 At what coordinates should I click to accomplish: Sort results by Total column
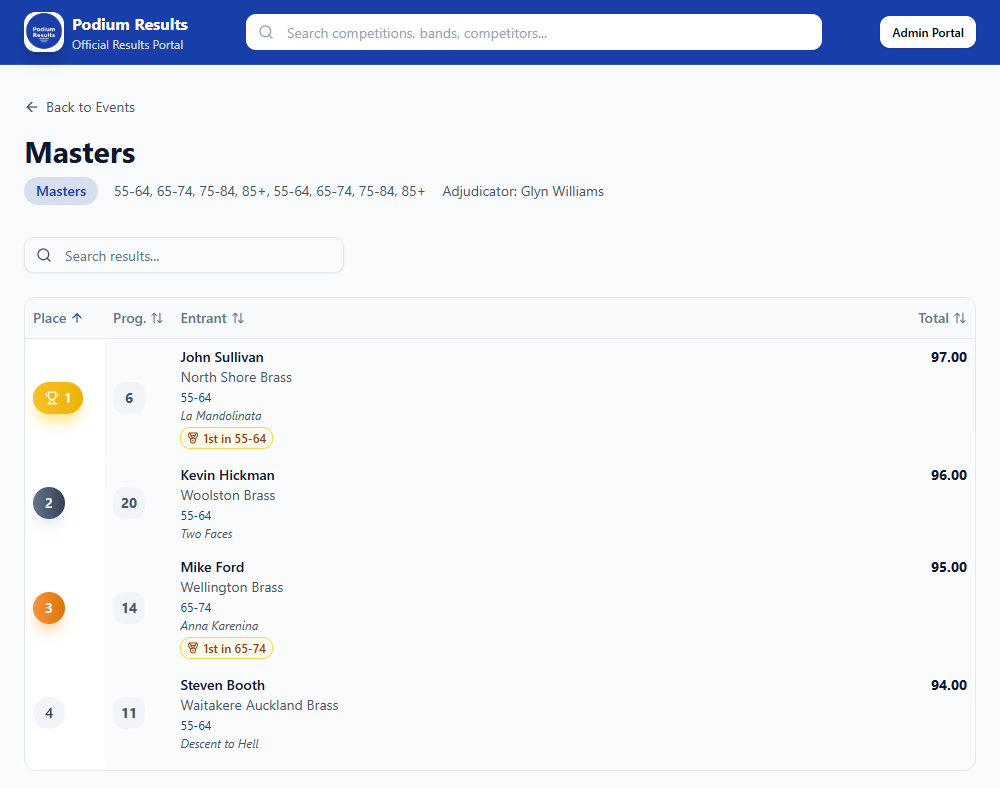(x=942, y=318)
